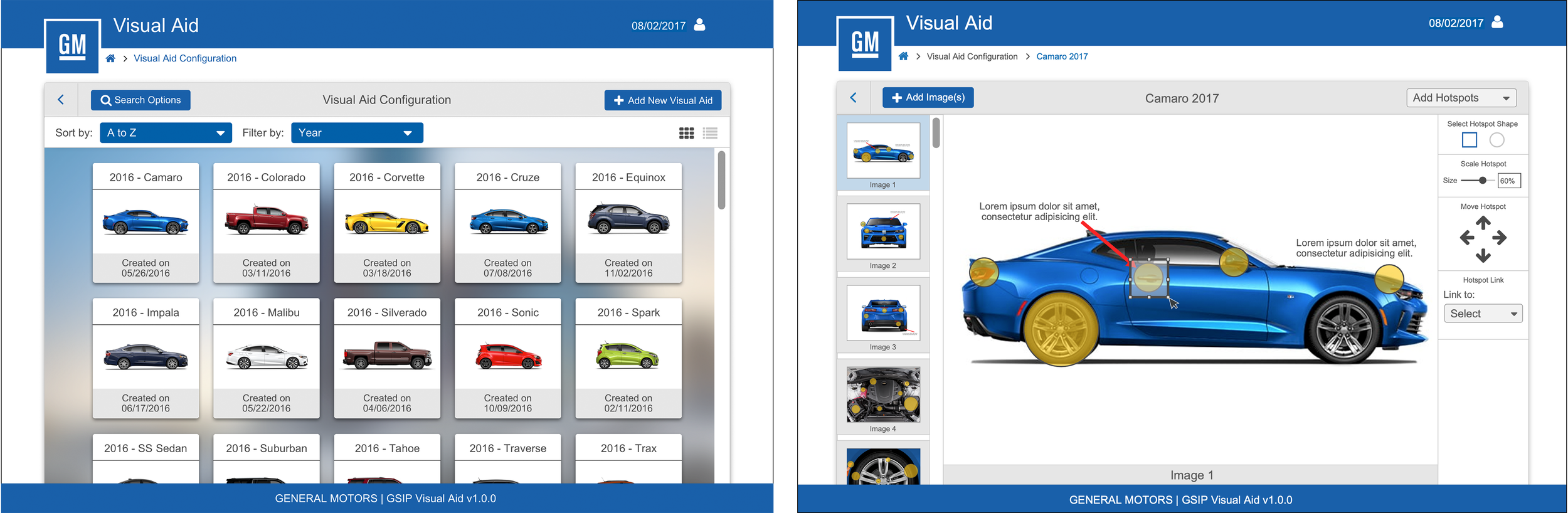
Task: Switch to grid view layout
Action: (x=686, y=133)
